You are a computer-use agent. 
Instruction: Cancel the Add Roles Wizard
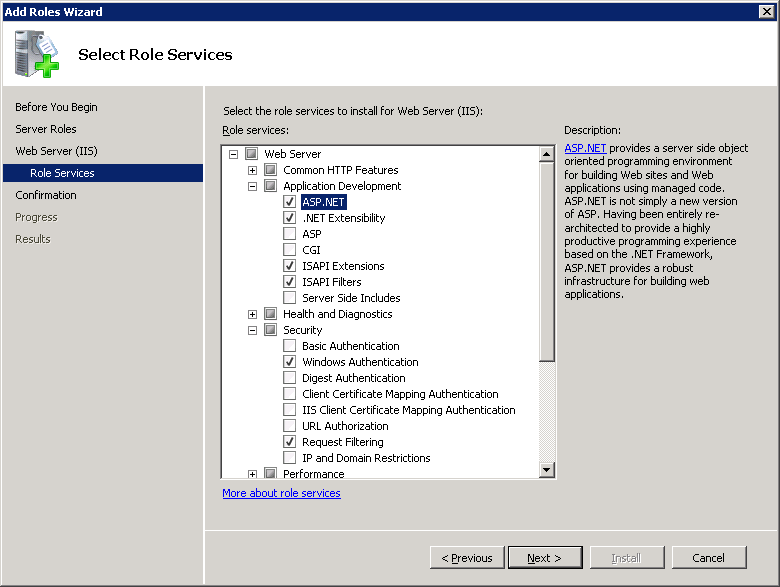click(x=709, y=558)
